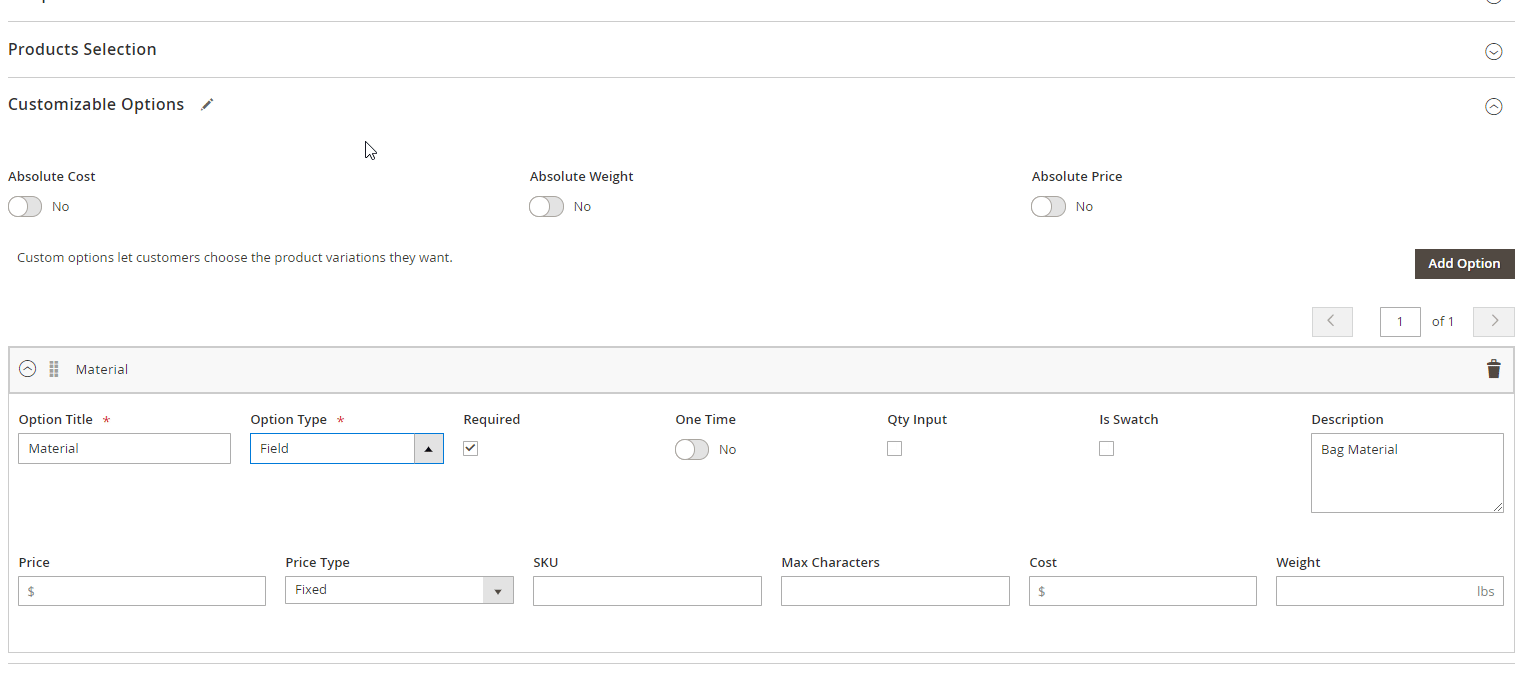
Task: Delete the Material option with trash icon
Action: [1493, 369]
